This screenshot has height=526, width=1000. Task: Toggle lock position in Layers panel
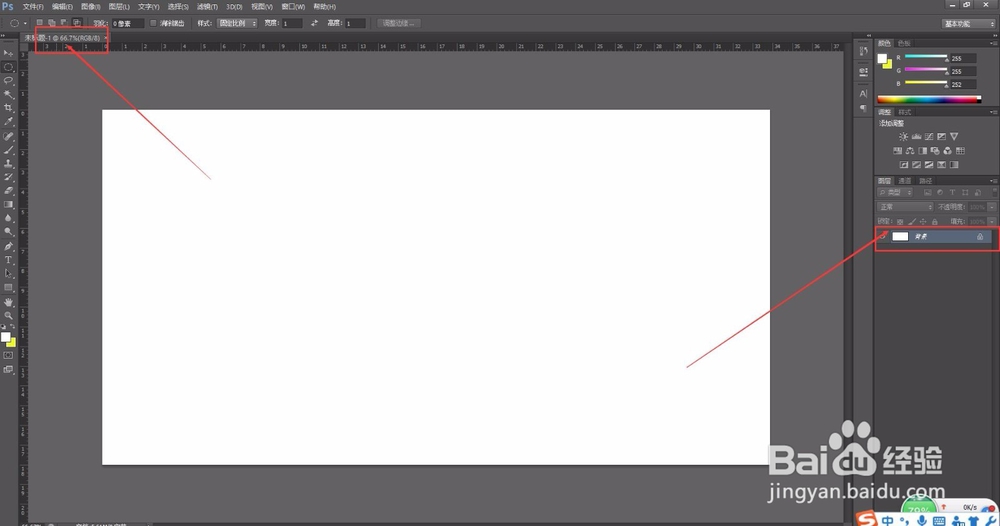pos(923,222)
